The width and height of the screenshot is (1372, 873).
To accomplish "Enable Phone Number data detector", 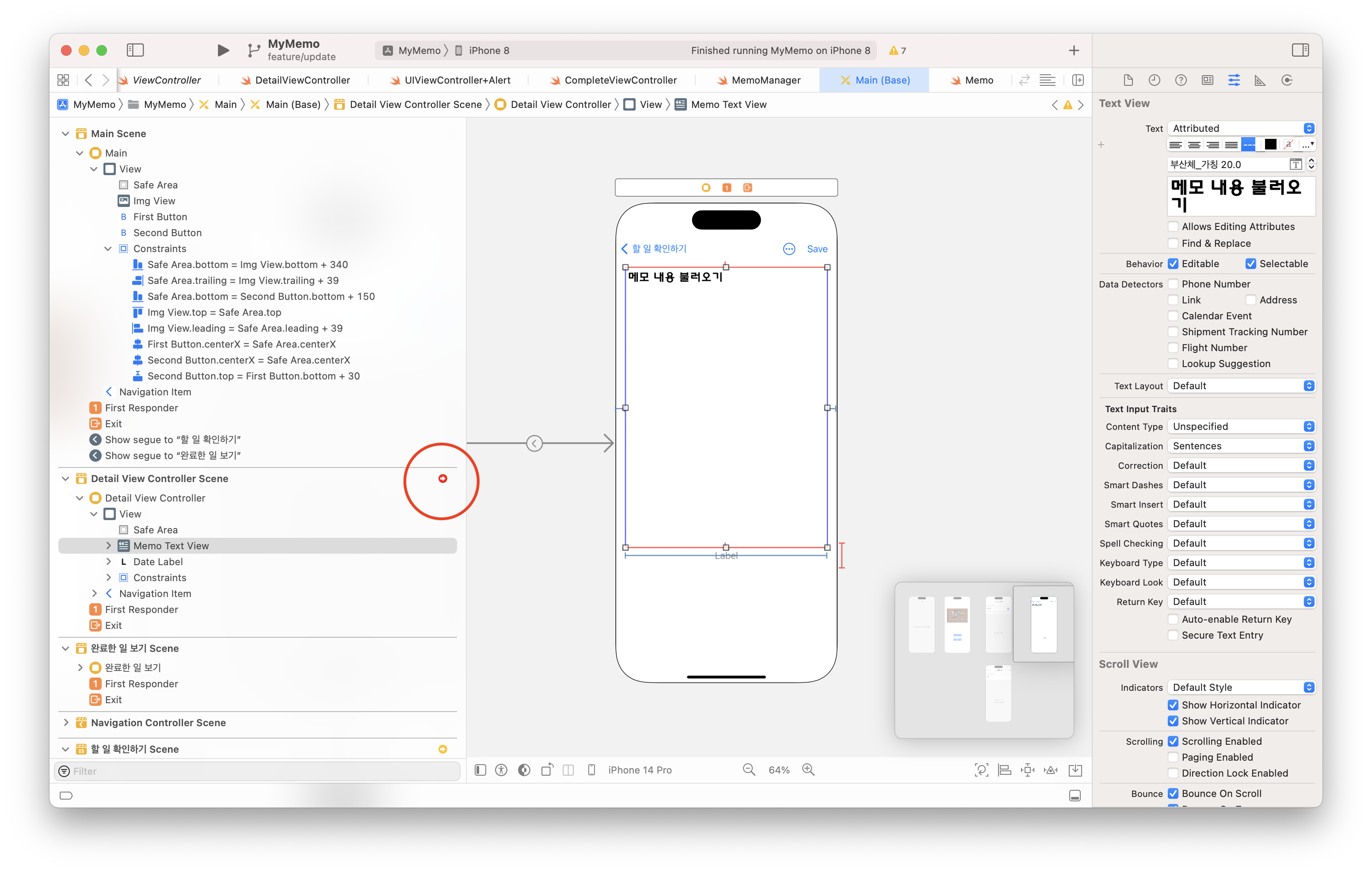I will click(x=1173, y=284).
